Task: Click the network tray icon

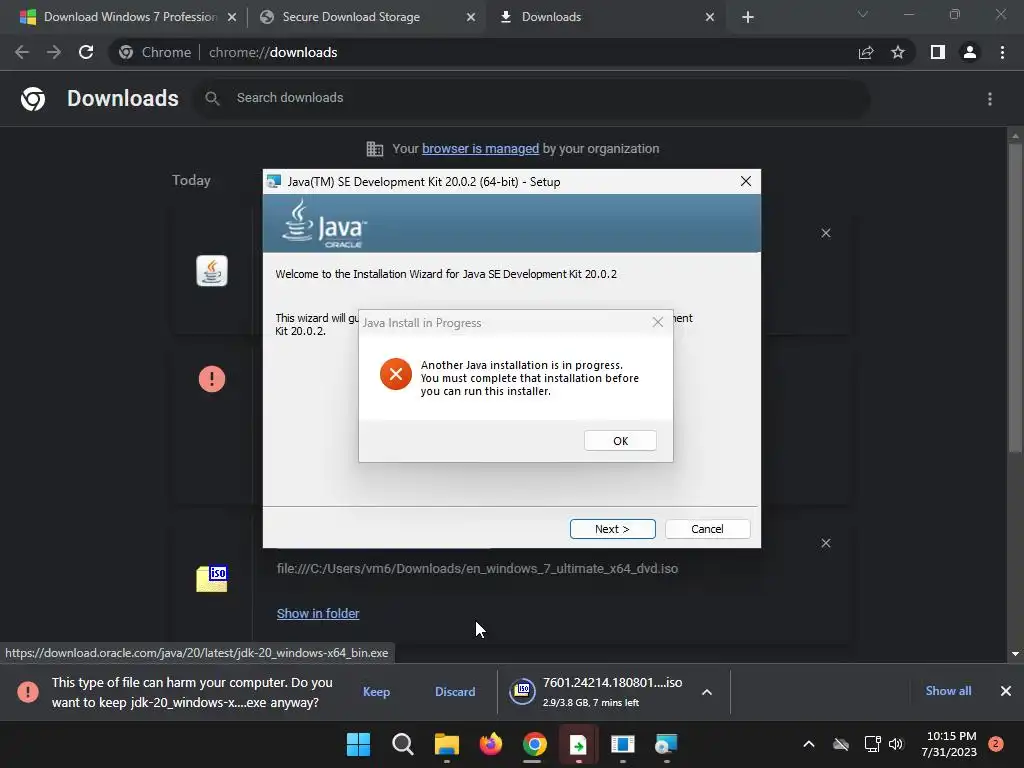Action: pyautogui.click(x=872, y=744)
